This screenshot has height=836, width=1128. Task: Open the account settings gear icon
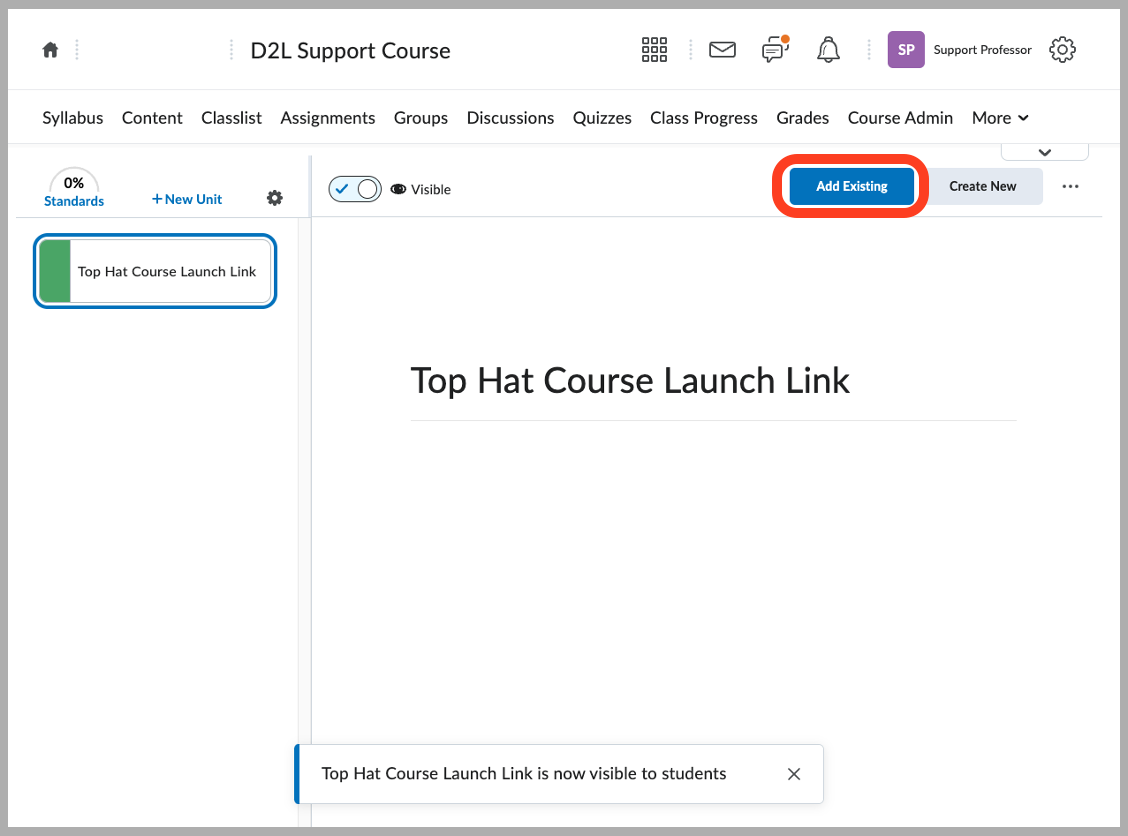tap(1062, 49)
